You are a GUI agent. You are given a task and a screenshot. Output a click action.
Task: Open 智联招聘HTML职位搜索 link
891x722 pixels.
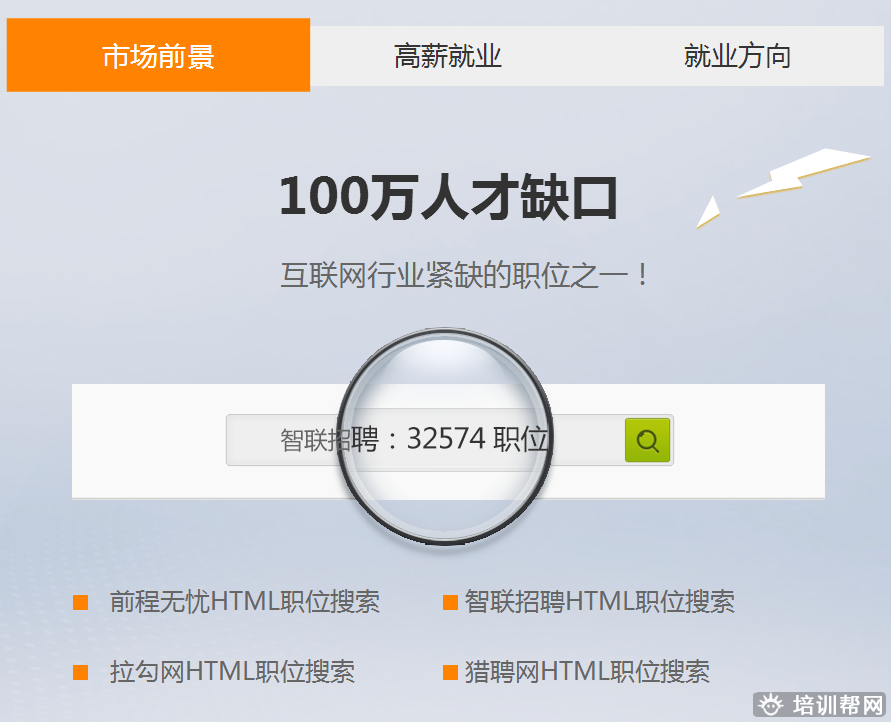[x=599, y=602]
